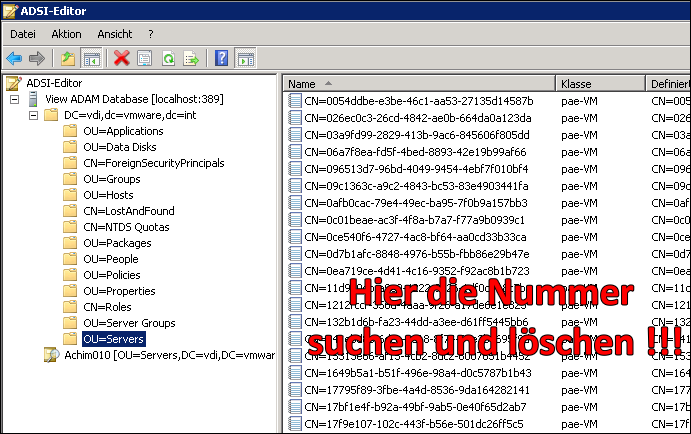Sort list by the Klasse column header
This screenshot has width=691, height=434.
click(x=580, y=83)
